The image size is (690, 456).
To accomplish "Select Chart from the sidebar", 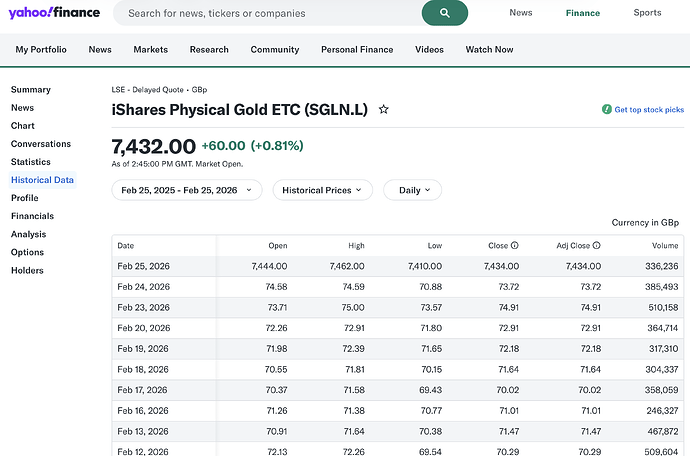I will pyautogui.click(x=22, y=126).
